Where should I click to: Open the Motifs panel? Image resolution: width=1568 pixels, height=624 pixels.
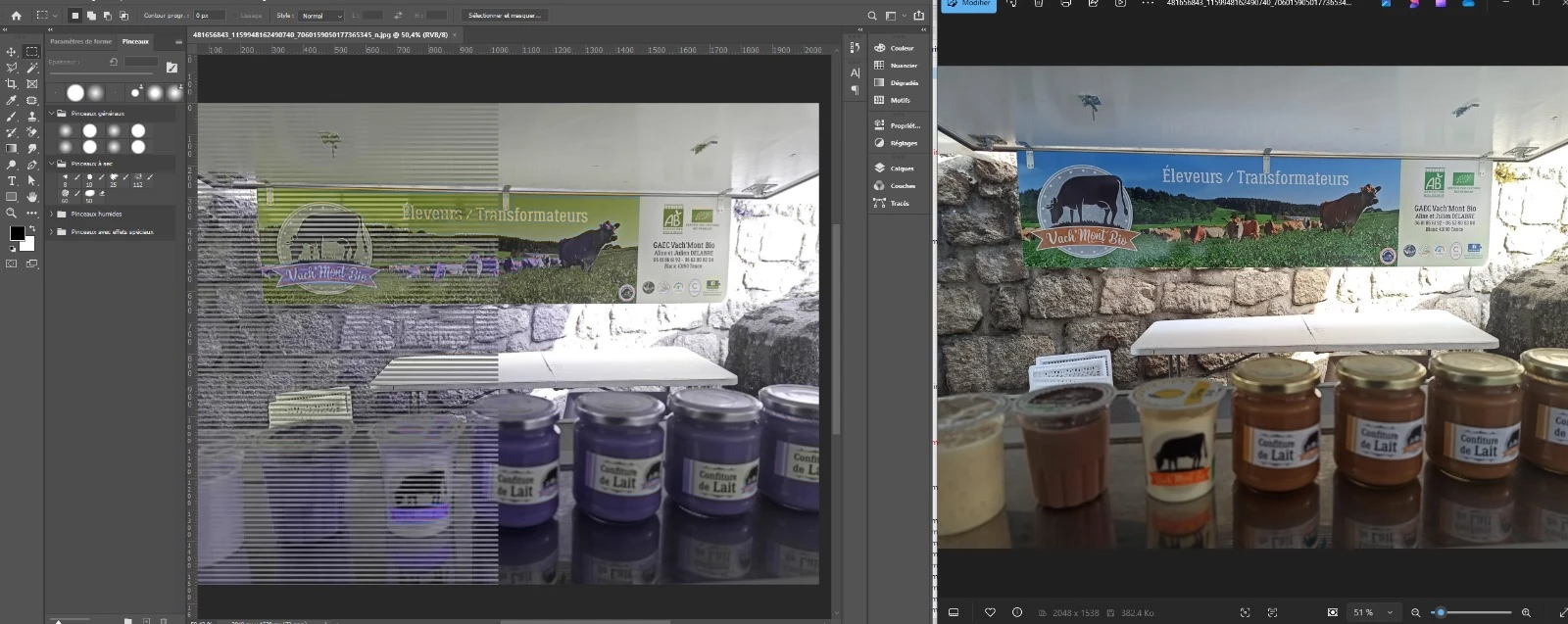click(x=892, y=100)
